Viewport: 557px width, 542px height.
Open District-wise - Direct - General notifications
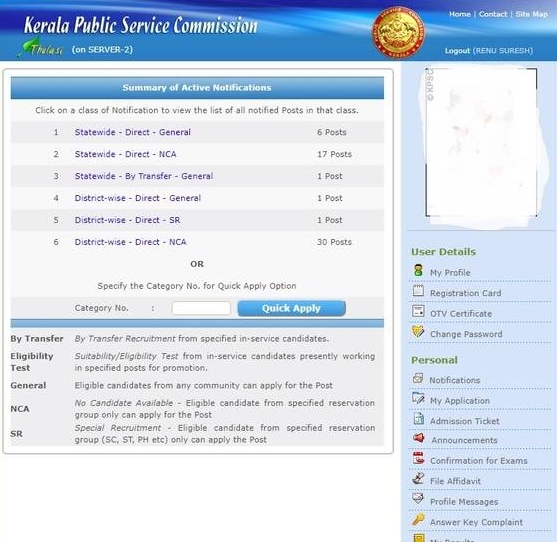[138, 198]
